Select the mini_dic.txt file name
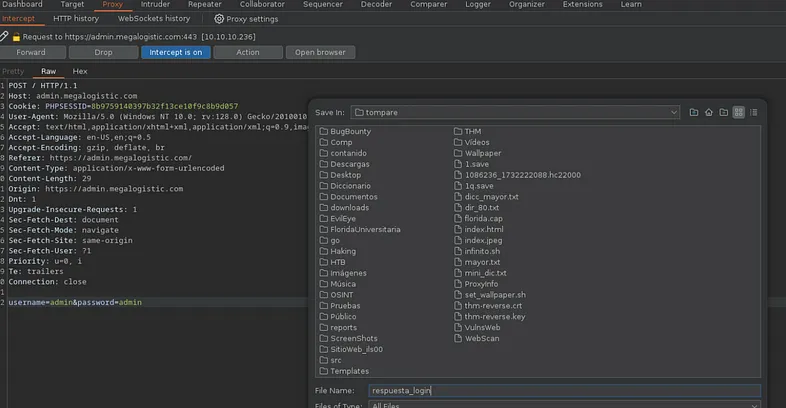The width and height of the screenshot is (786, 408). (x=485, y=273)
